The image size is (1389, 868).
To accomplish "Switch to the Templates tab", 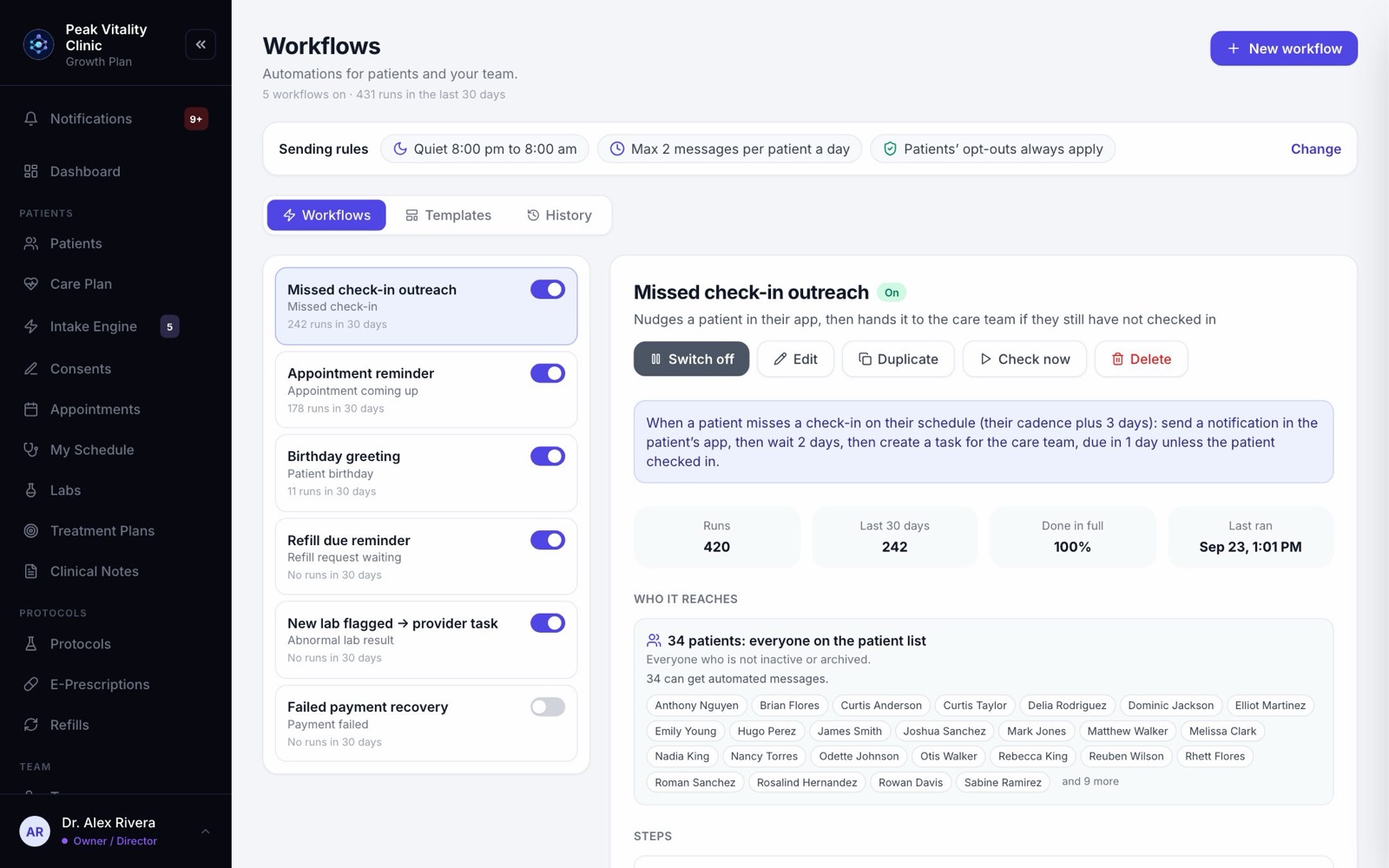I will [448, 215].
